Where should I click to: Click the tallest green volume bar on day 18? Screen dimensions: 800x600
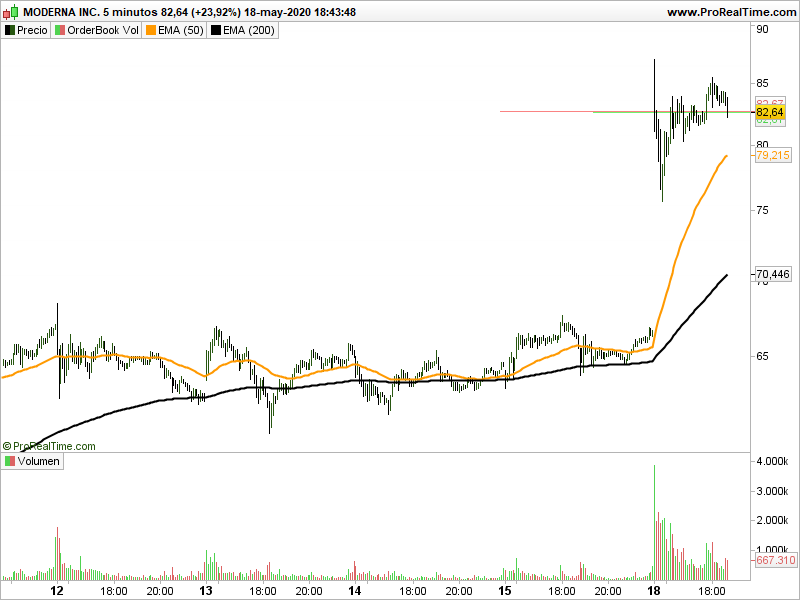654,522
